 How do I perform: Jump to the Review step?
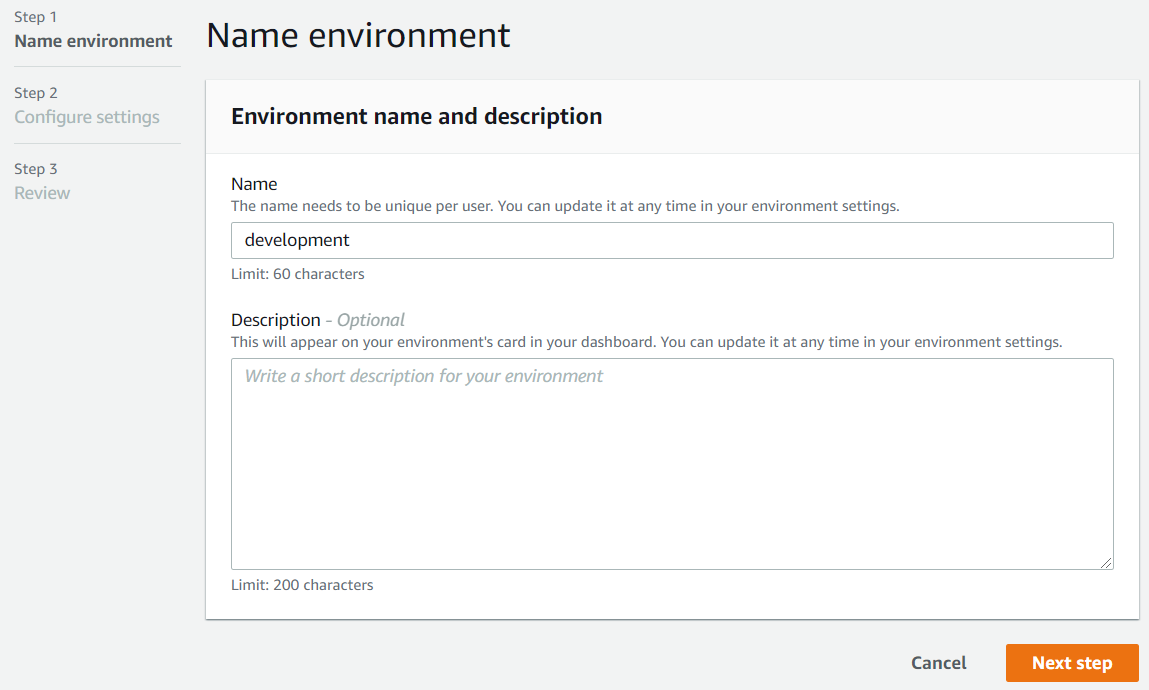click(42, 193)
